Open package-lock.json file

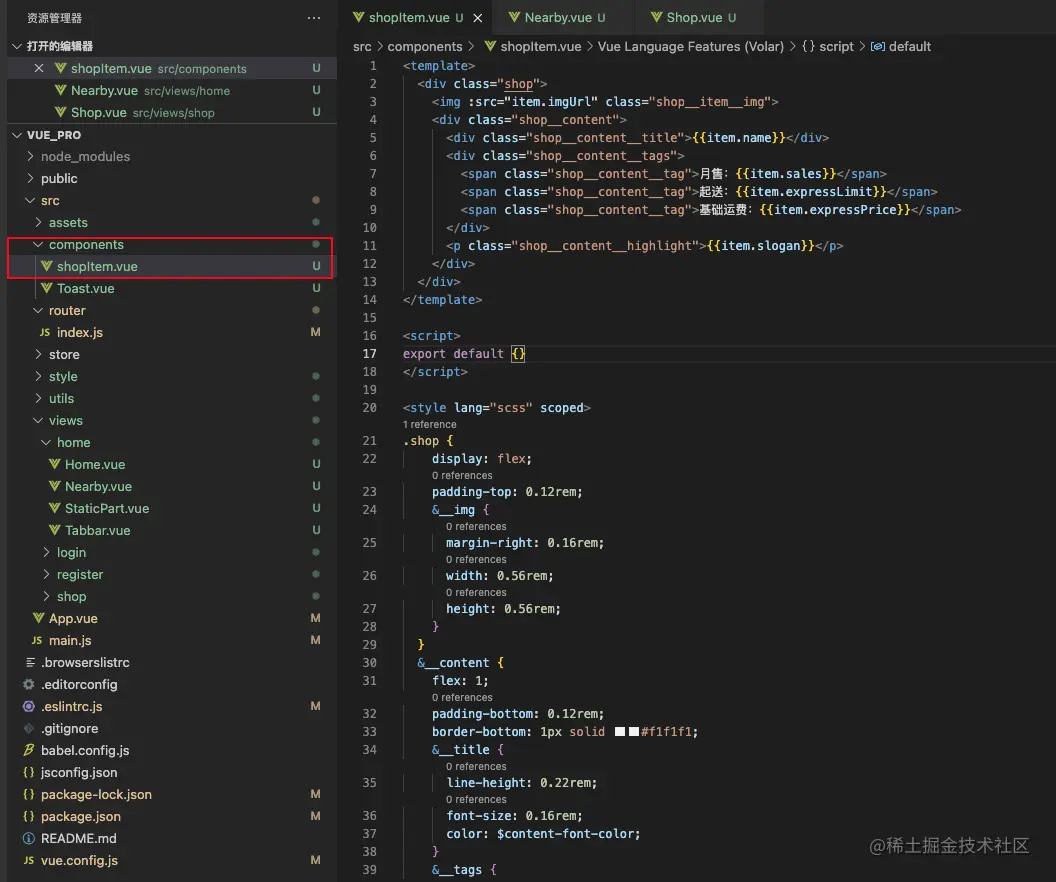click(172, 794)
